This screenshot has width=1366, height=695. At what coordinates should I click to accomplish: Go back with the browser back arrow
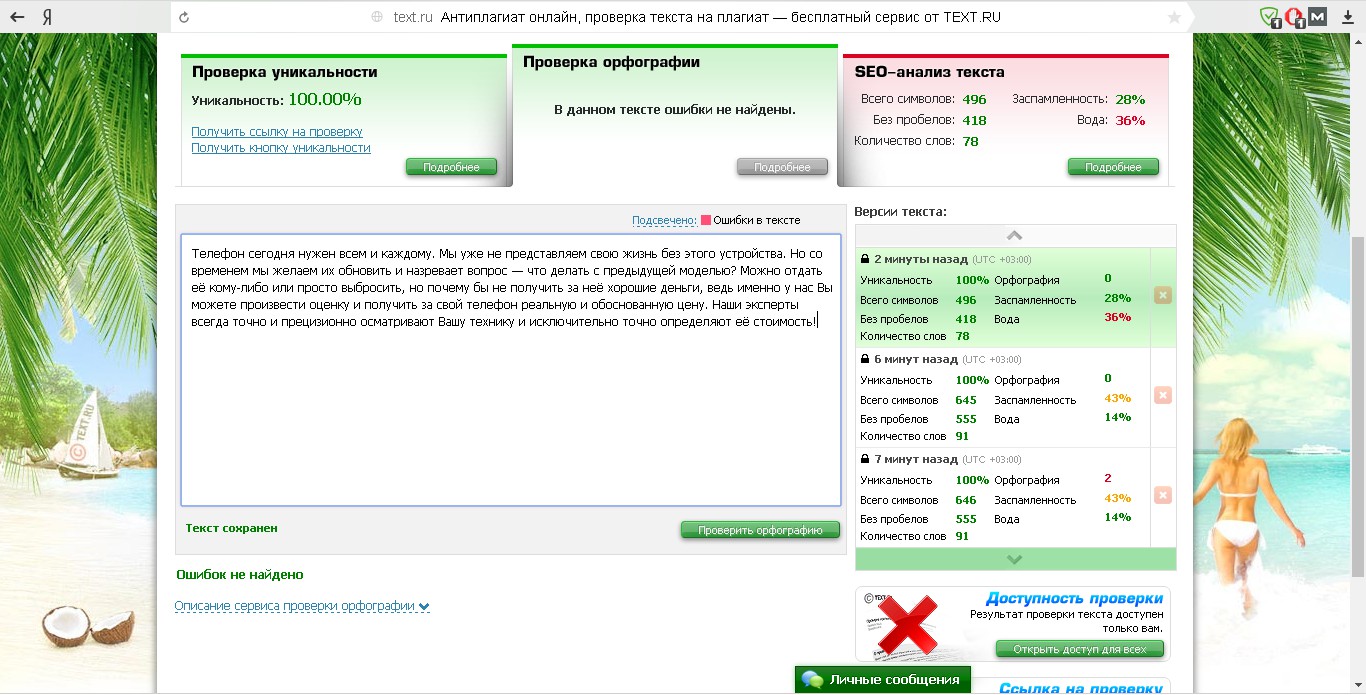(x=17, y=17)
